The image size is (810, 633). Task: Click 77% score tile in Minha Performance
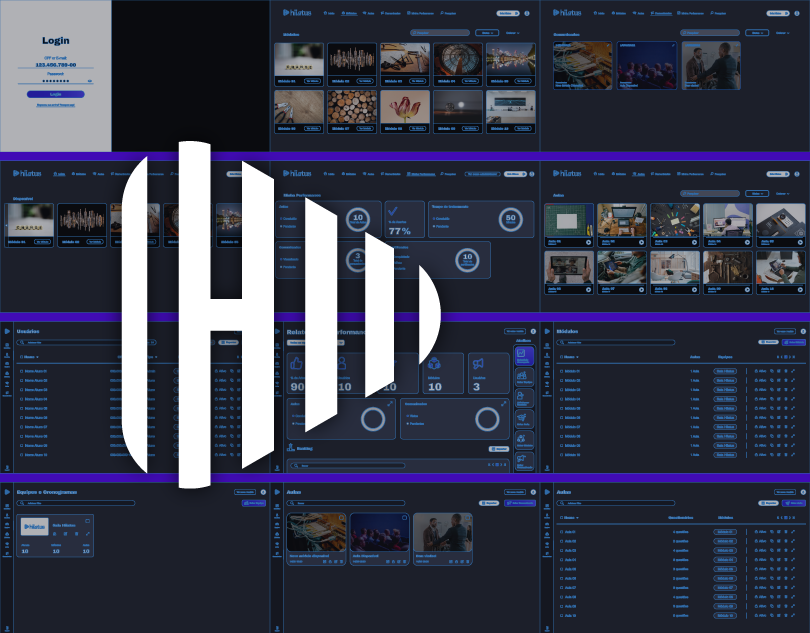(404, 219)
